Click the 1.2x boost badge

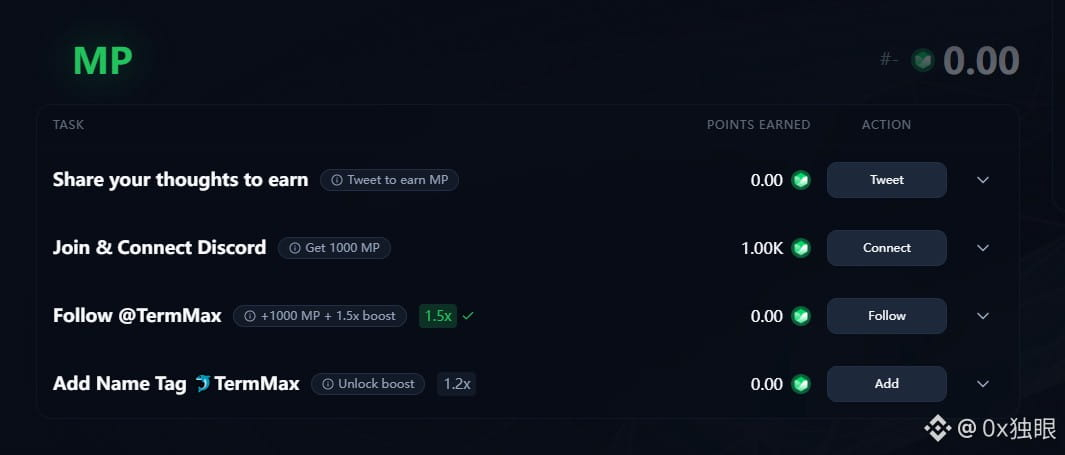pos(456,384)
